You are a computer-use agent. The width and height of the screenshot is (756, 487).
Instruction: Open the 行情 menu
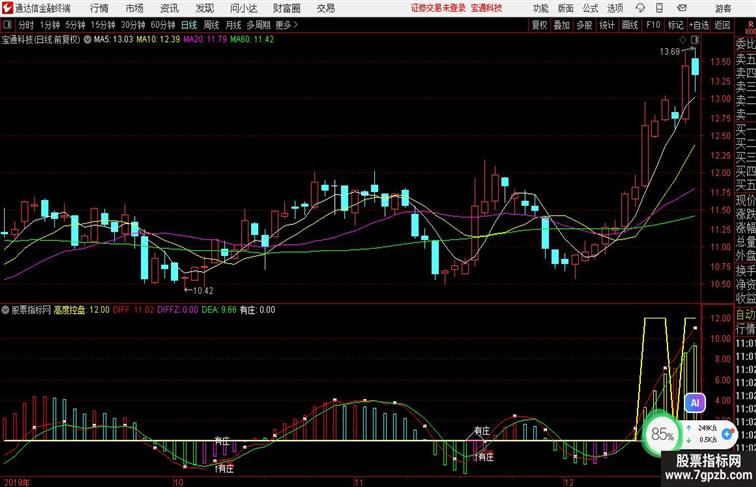pos(99,8)
